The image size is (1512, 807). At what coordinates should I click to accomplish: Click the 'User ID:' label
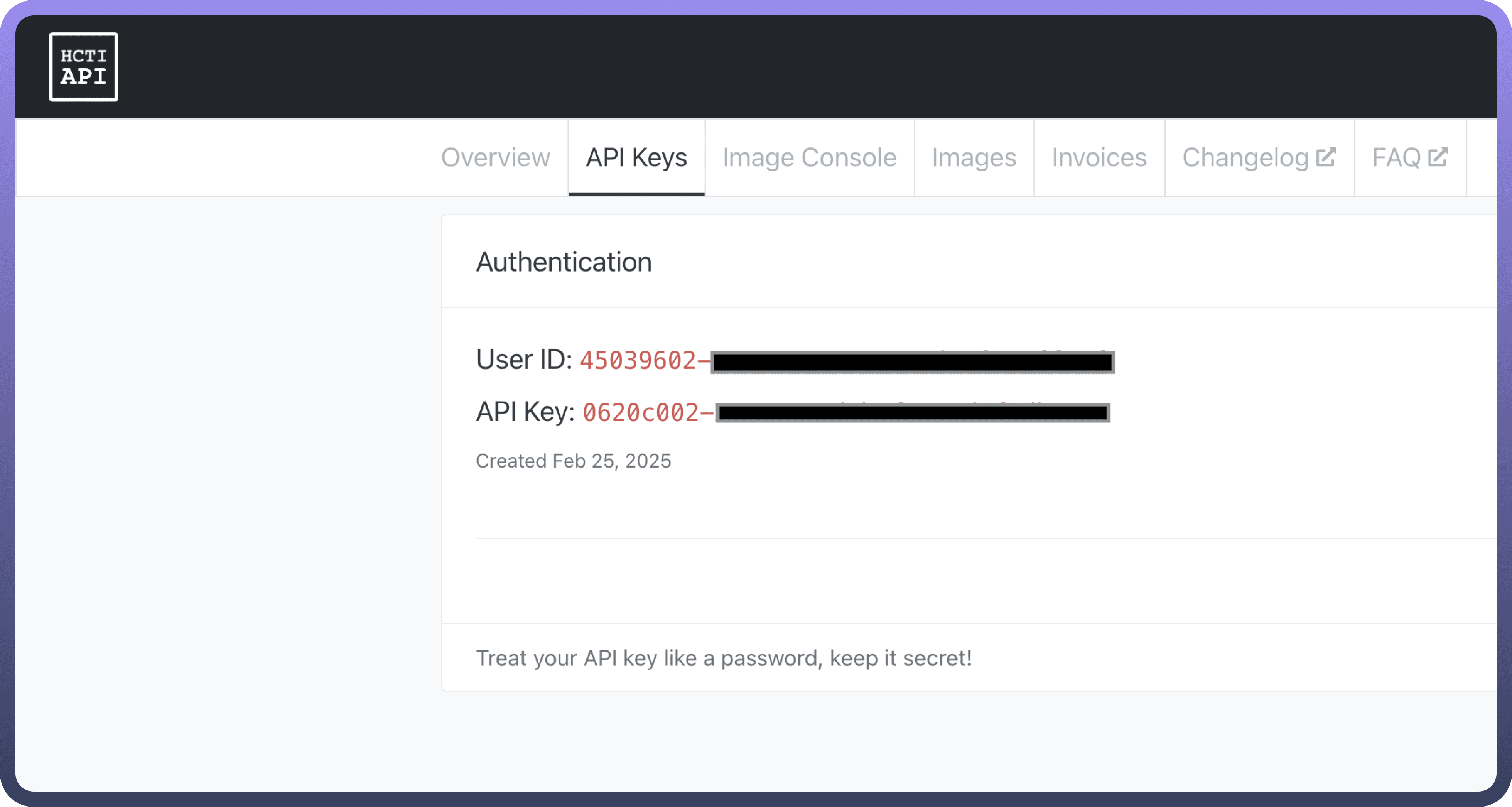click(523, 360)
